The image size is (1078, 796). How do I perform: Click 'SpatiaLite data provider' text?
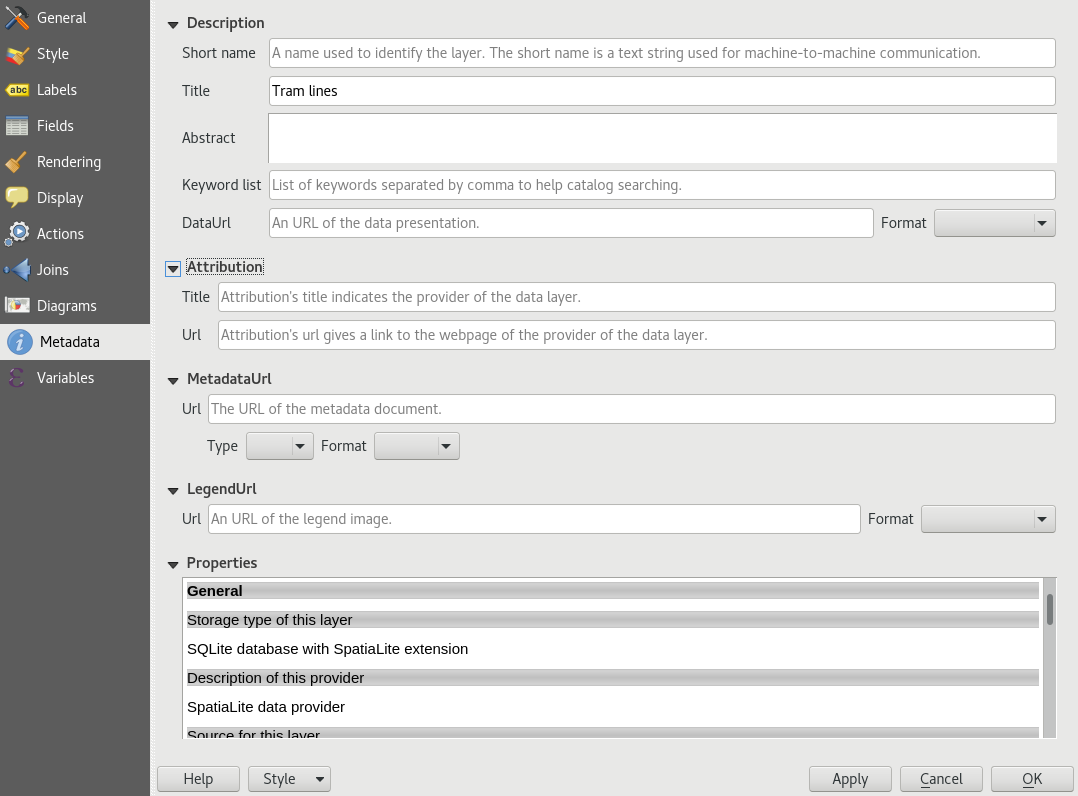point(266,707)
